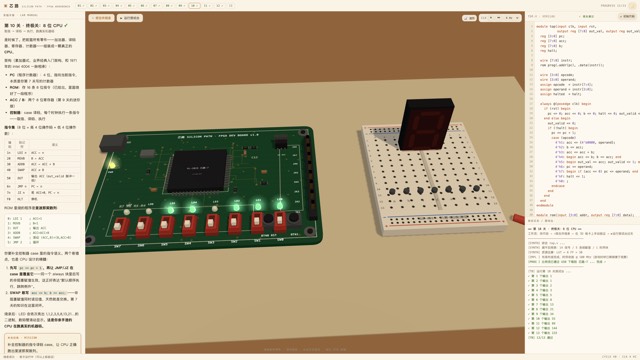Flip the SW3 slide switch
640x360 pixels.
tap(211, 225)
